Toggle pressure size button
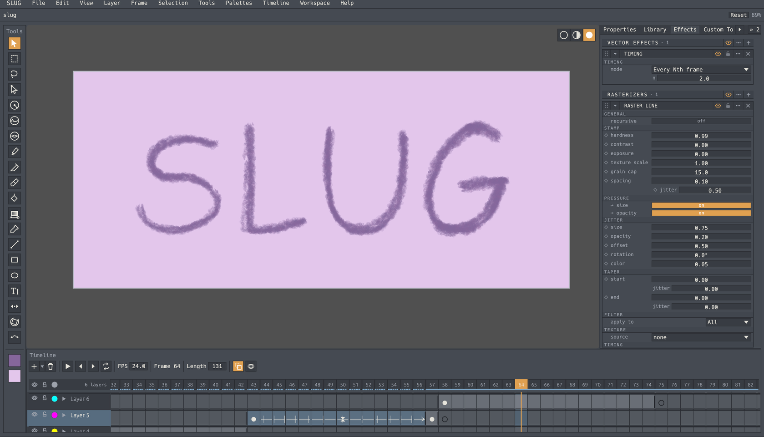The image size is (764, 437). point(701,206)
